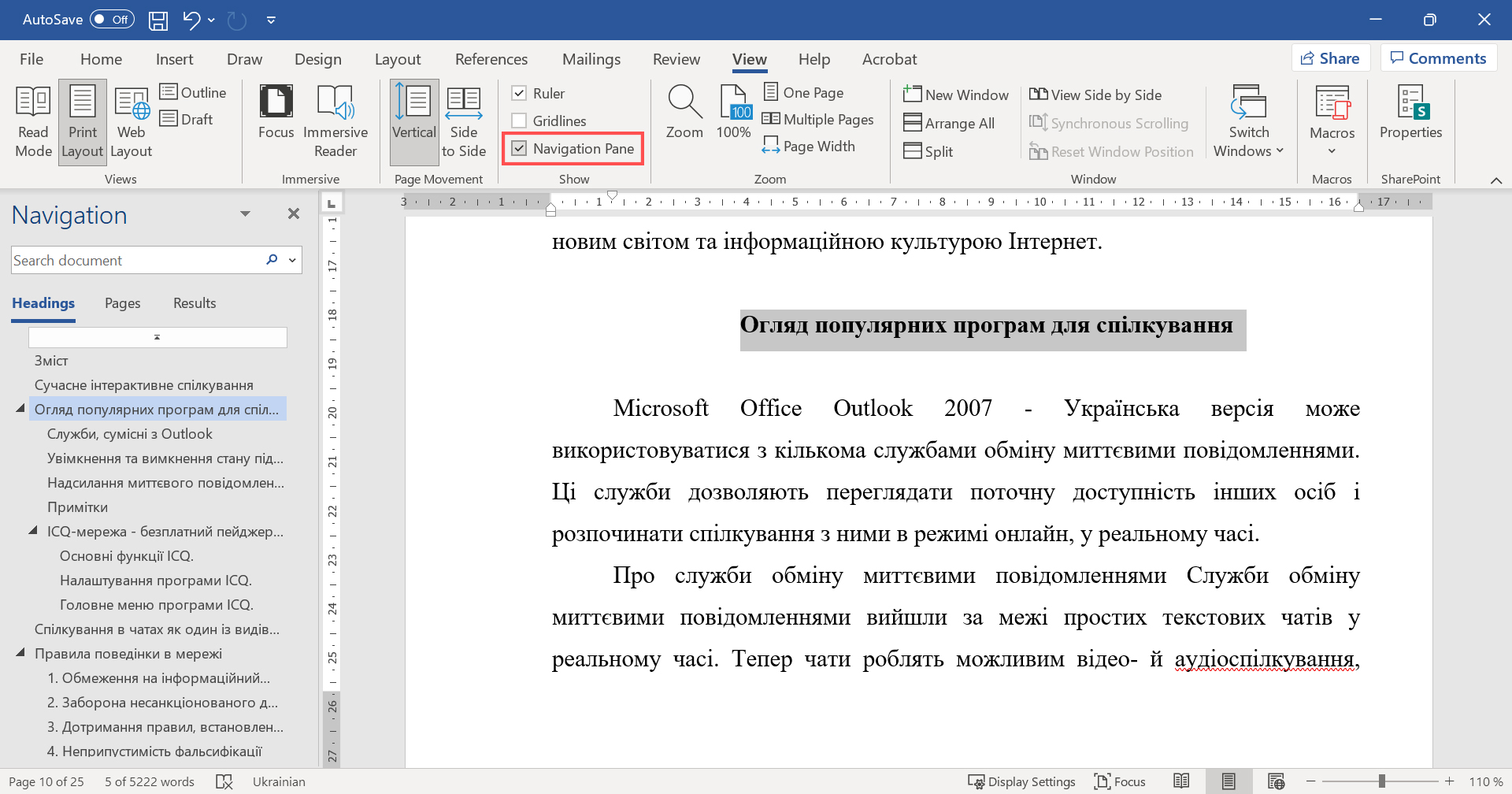
Task: Switch to Read Mode view
Action: click(32, 118)
